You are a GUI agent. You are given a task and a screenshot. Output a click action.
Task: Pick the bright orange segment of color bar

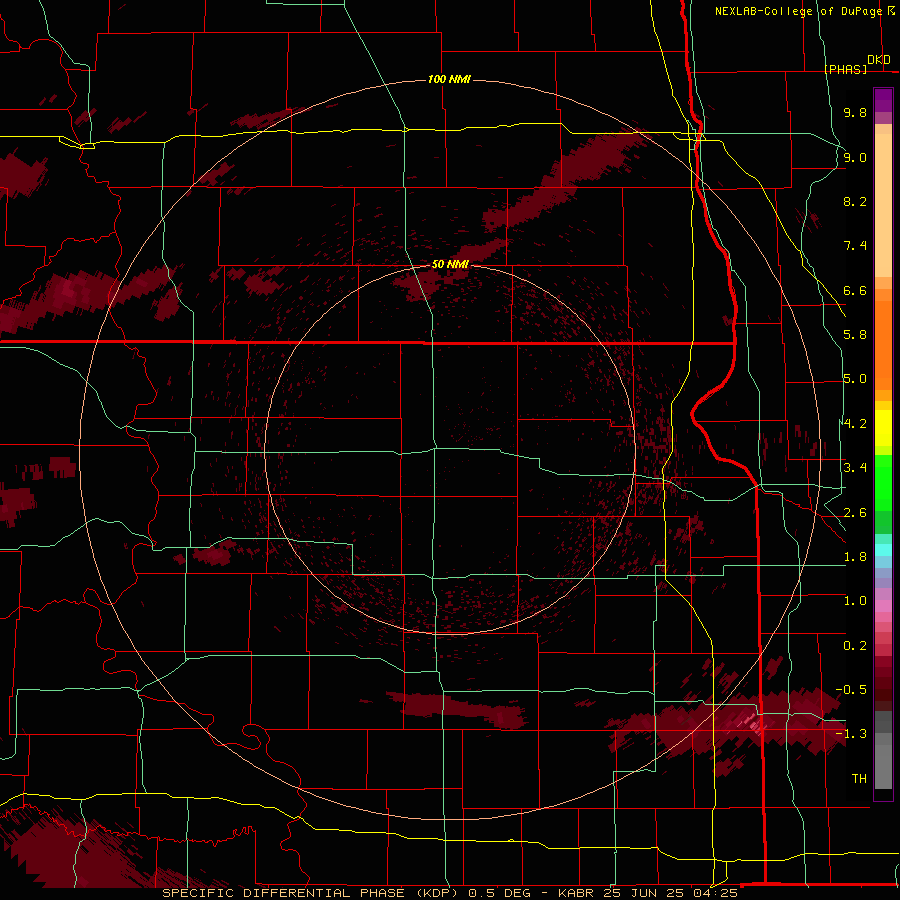883,346
